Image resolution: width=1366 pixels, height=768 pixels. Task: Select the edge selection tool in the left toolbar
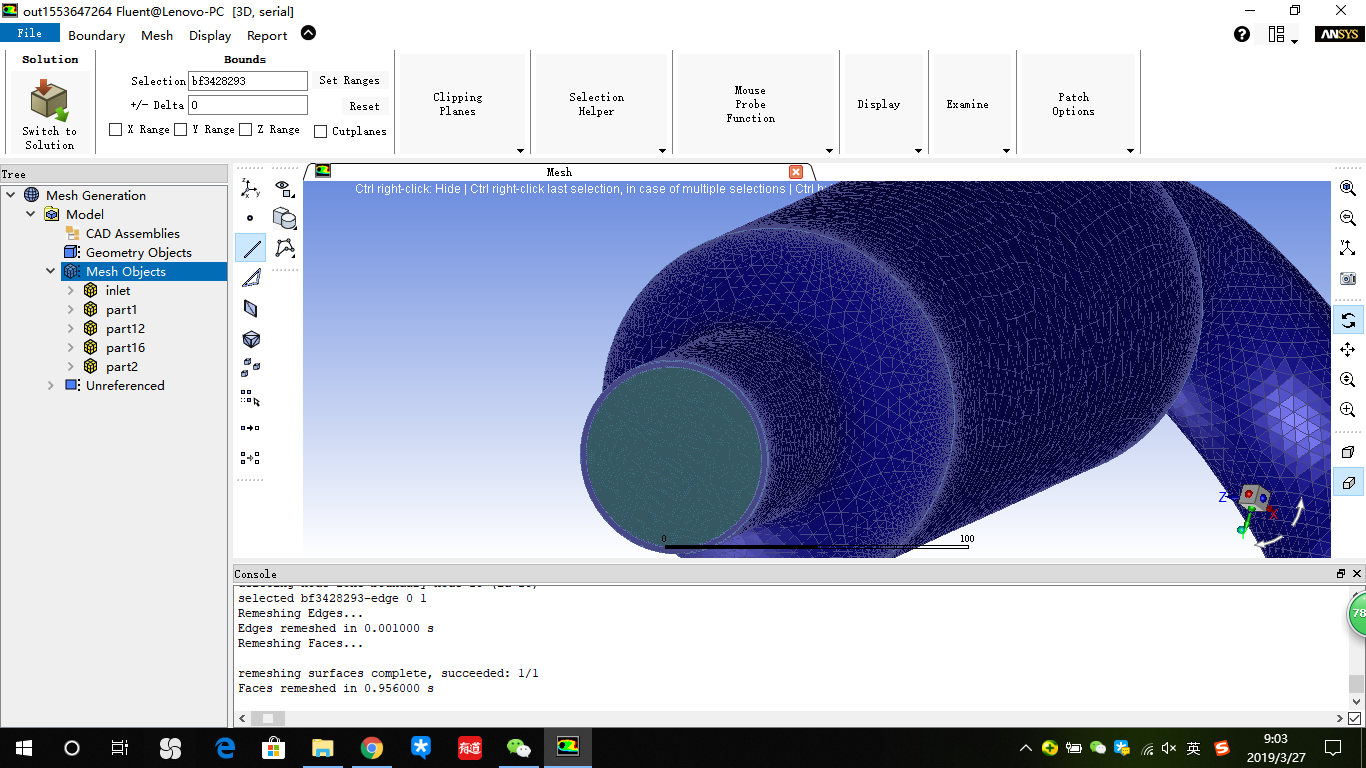pos(251,247)
